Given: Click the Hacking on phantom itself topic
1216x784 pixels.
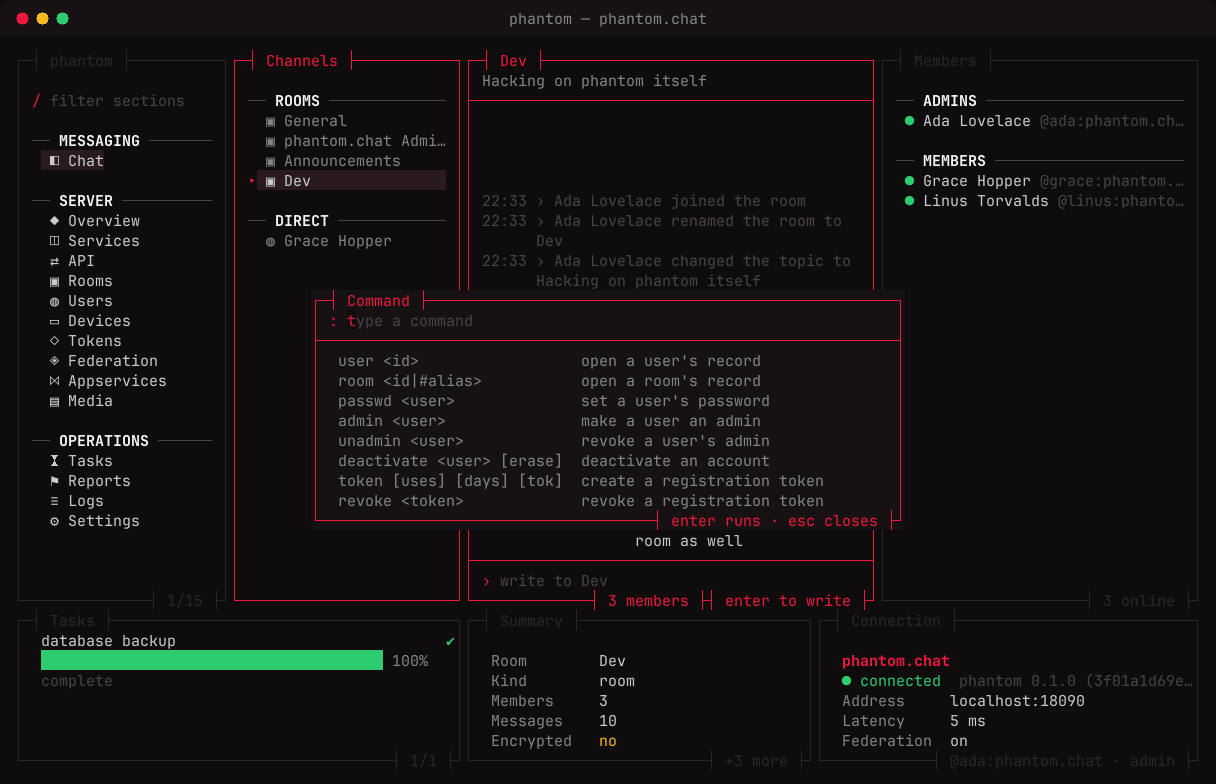Looking at the screenshot, I should [594, 81].
